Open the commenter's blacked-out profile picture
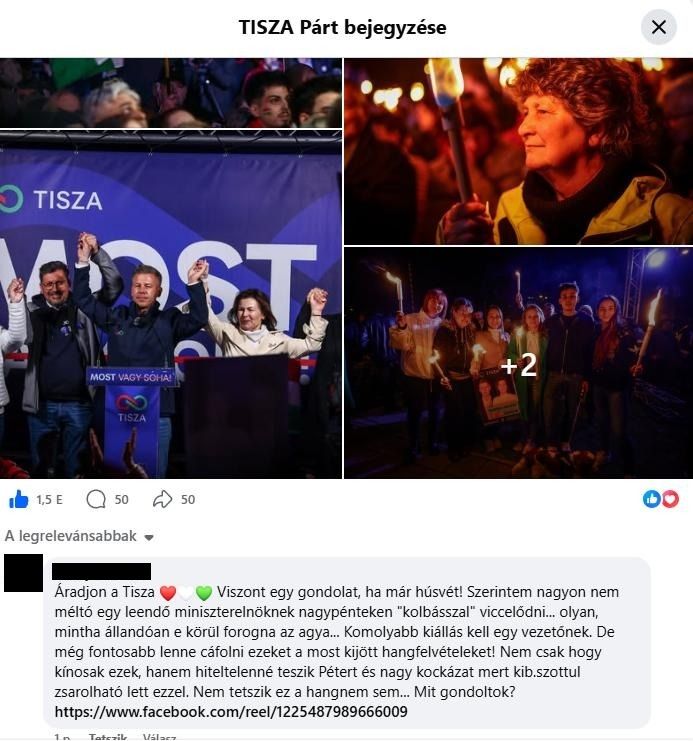Image resolution: width=693 pixels, height=741 pixels. click(23, 573)
